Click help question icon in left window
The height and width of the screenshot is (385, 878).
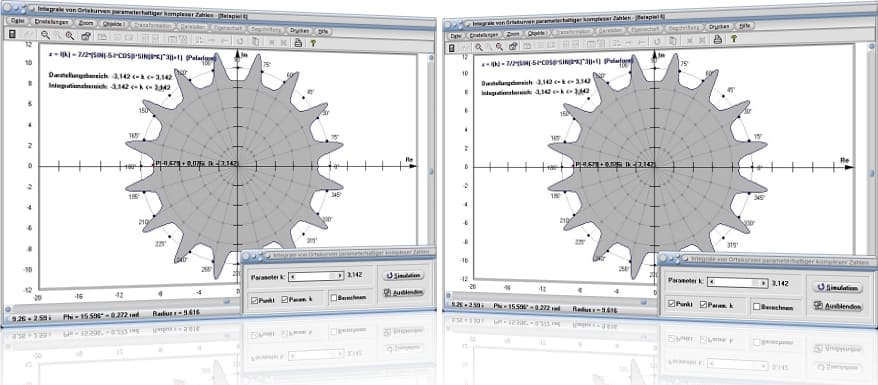pyautogui.click(x=313, y=43)
